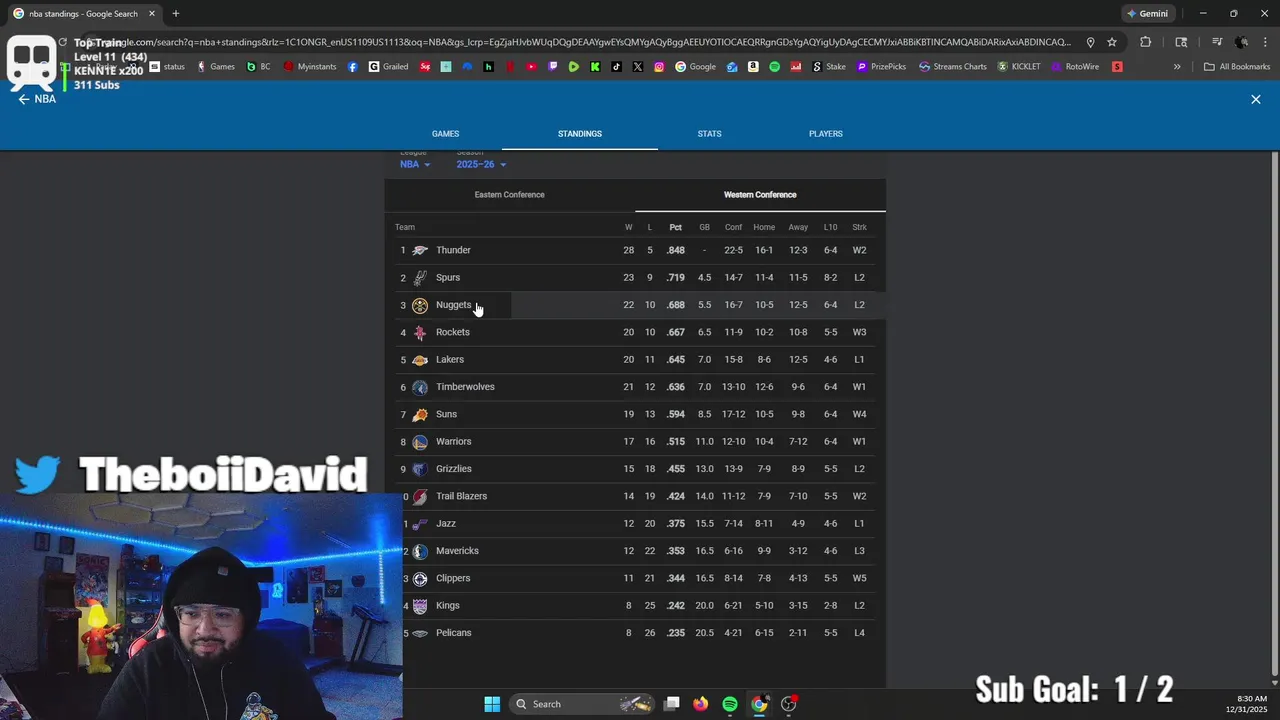
Task: Open the Players tab
Action: tap(826, 134)
